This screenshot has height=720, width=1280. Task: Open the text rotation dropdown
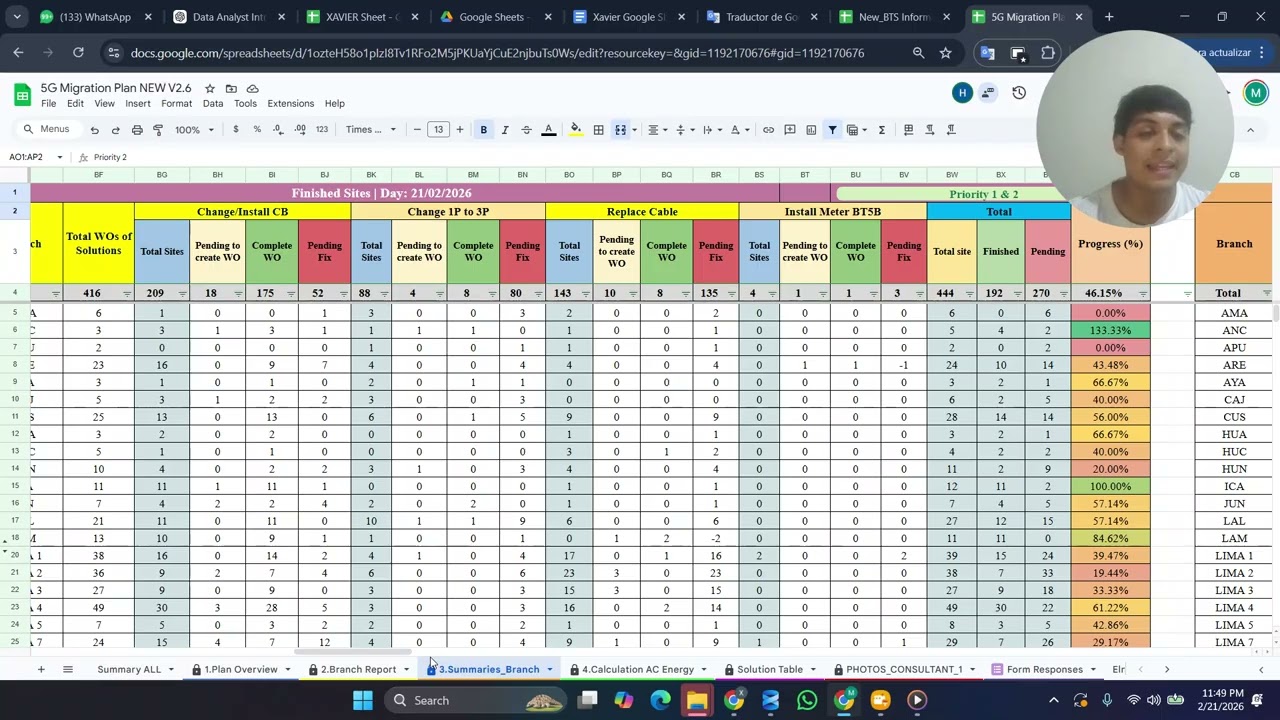[738, 130]
